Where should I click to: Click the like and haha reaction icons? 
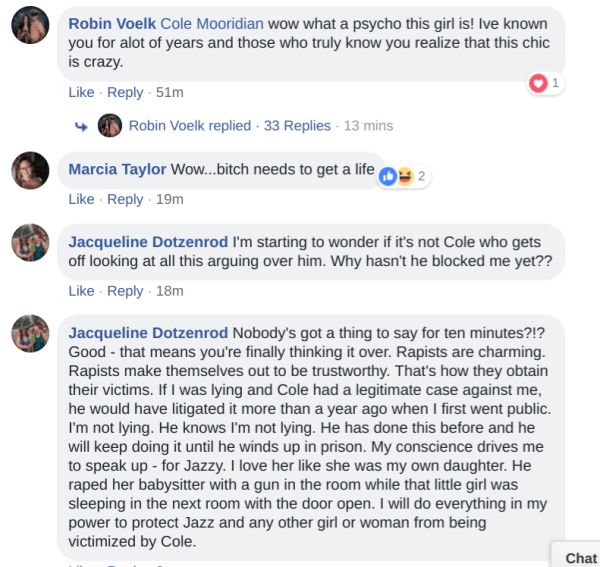(396, 176)
